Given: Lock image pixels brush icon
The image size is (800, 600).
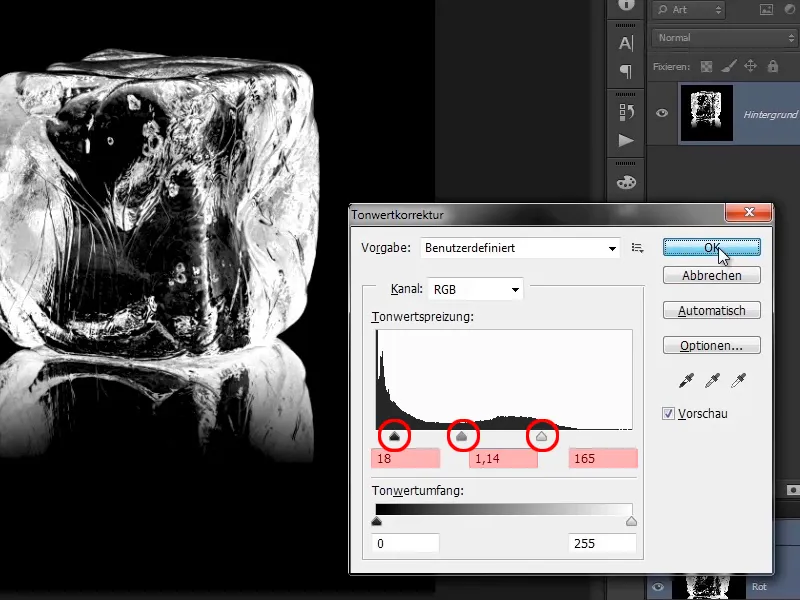Looking at the screenshot, I should coord(729,66).
